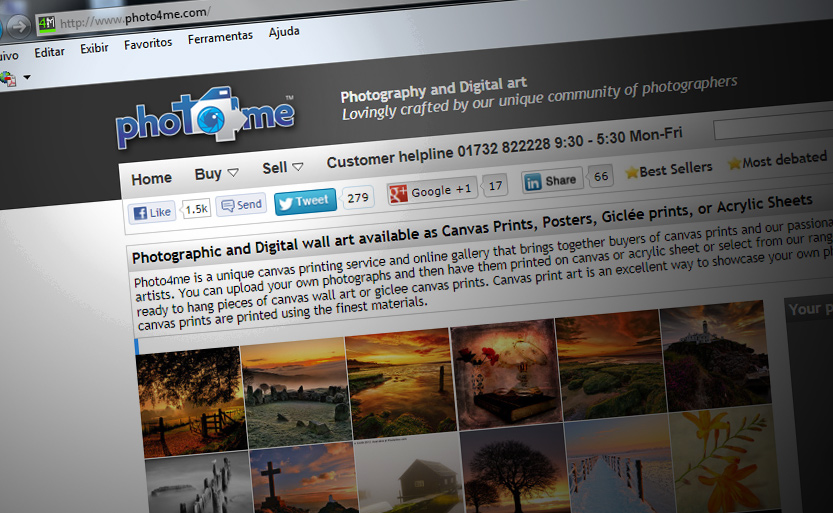Open the lighthouse on cliff thumbnail

[715, 356]
